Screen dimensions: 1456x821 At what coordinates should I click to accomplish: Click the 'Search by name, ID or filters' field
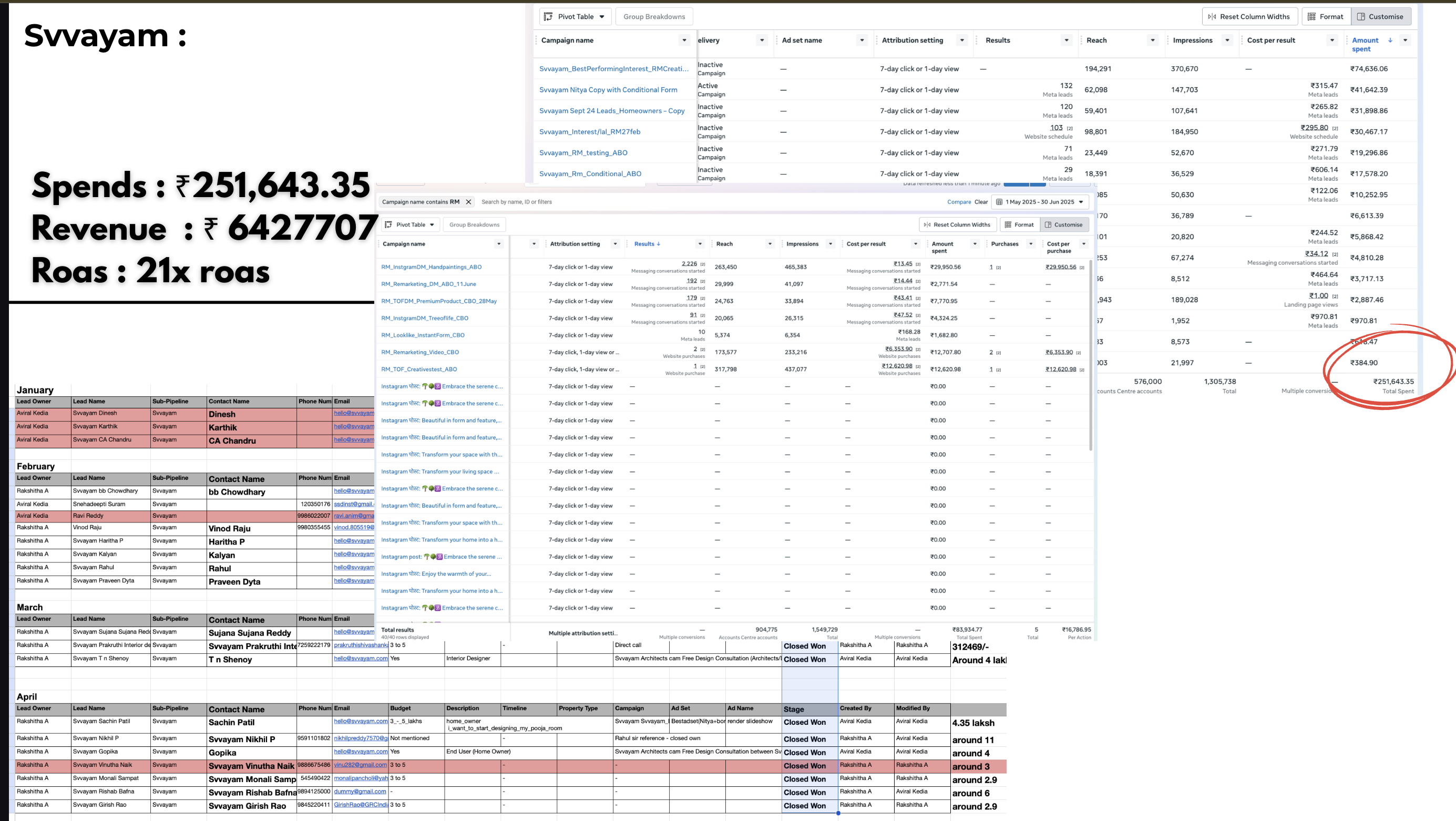click(706, 202)
